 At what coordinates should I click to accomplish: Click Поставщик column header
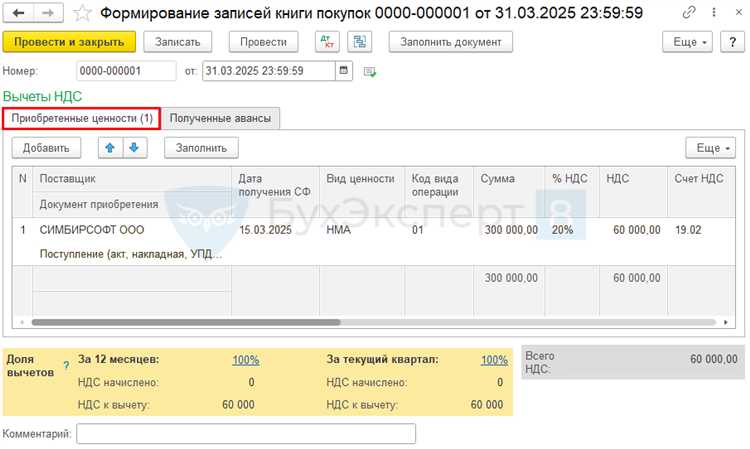click(132, 179)
